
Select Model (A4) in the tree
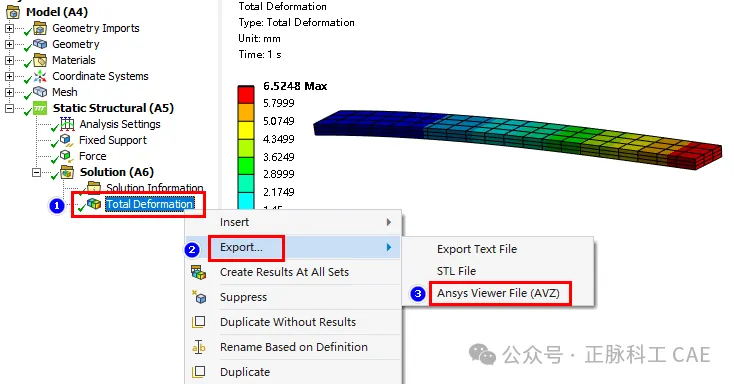point(57,12)
